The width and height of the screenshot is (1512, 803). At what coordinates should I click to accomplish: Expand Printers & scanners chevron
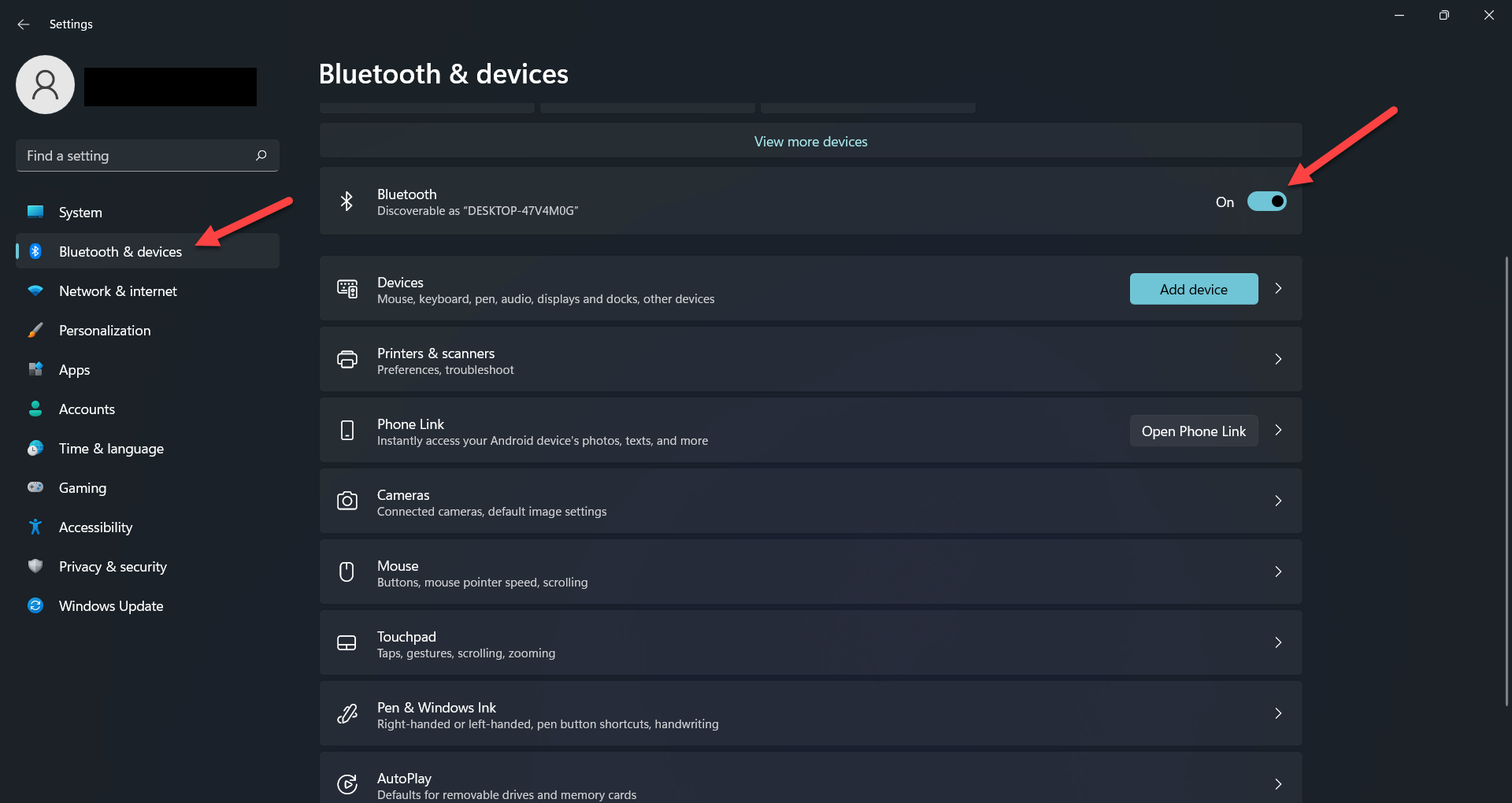tap(1278, 359)
